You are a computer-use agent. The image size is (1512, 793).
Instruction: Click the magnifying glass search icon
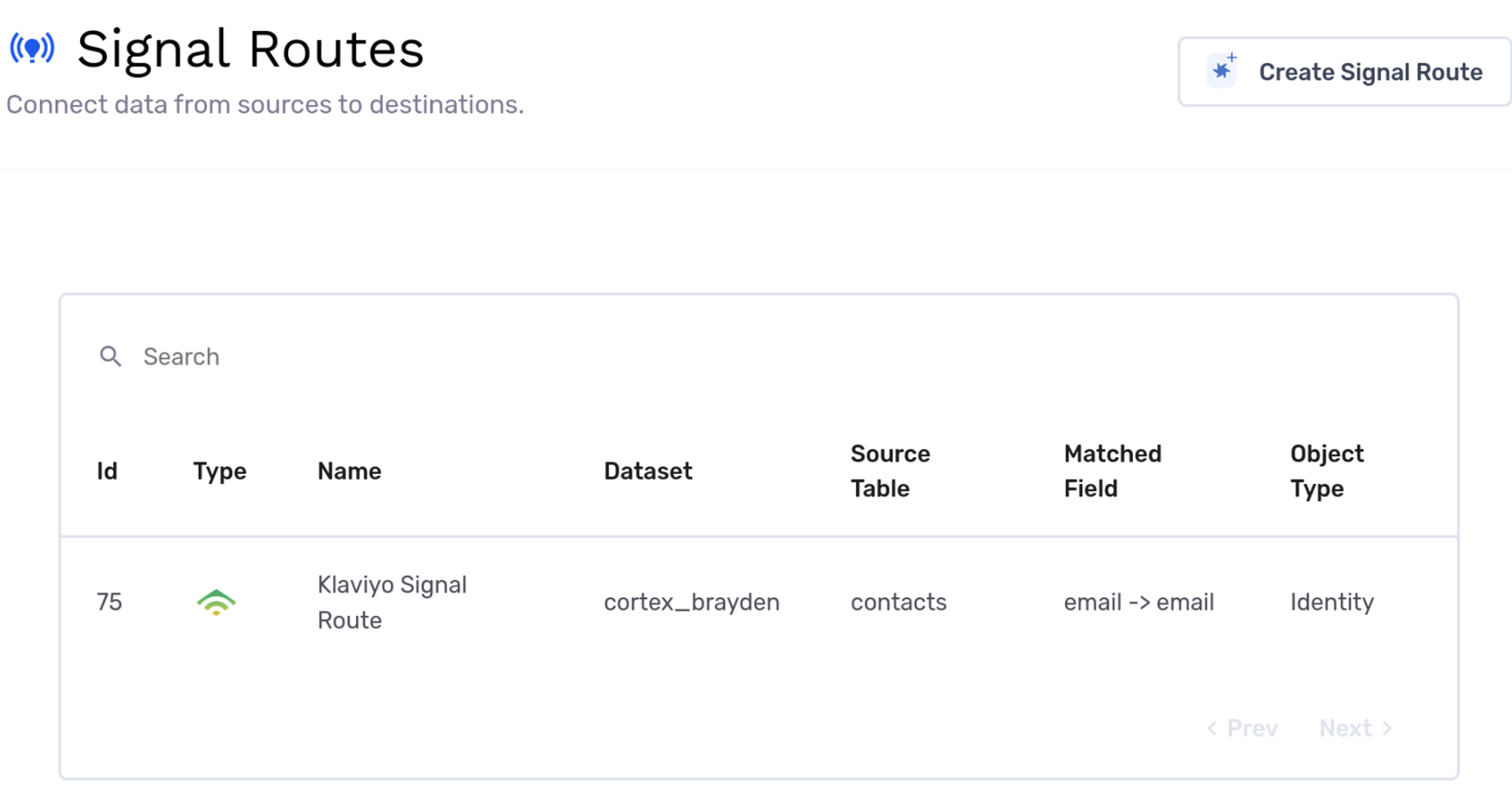tap(110, 357)
